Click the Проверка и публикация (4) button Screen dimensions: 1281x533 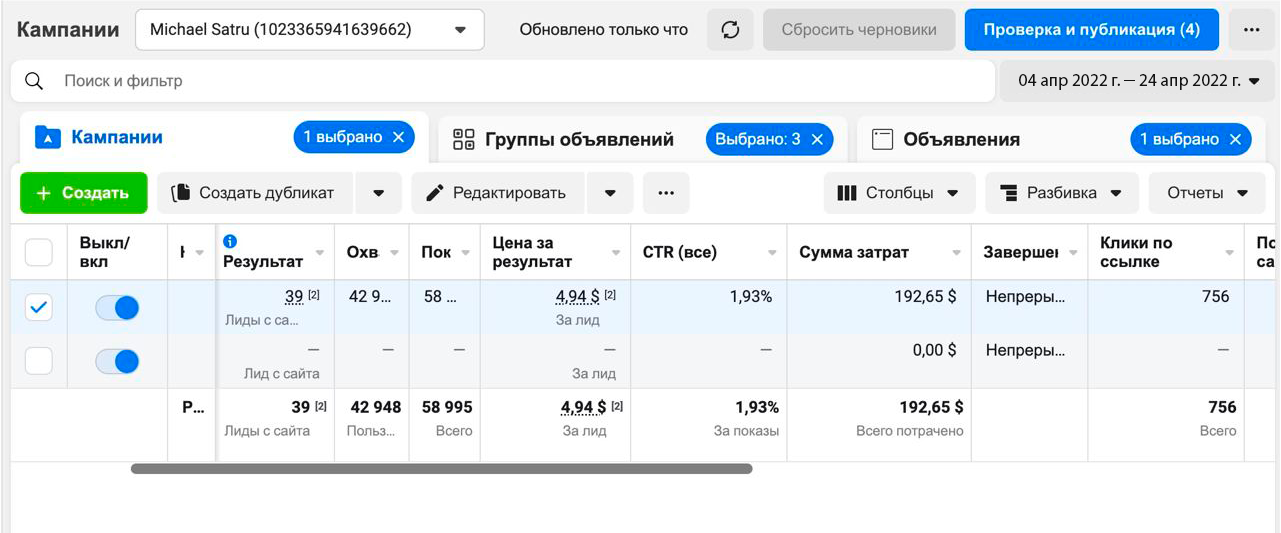click(1092, 30)
